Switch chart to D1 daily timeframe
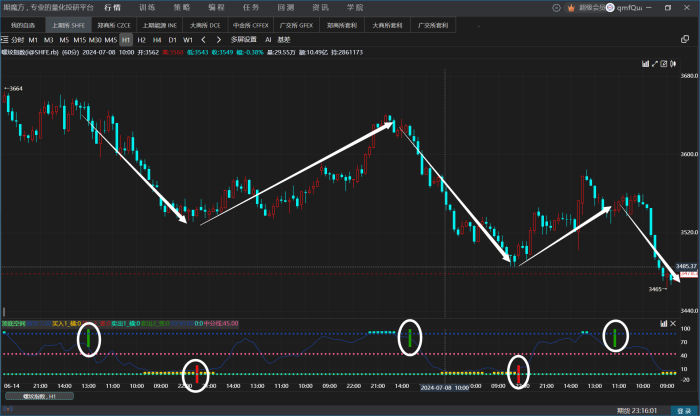700x416 pixels. click(172, 39)
